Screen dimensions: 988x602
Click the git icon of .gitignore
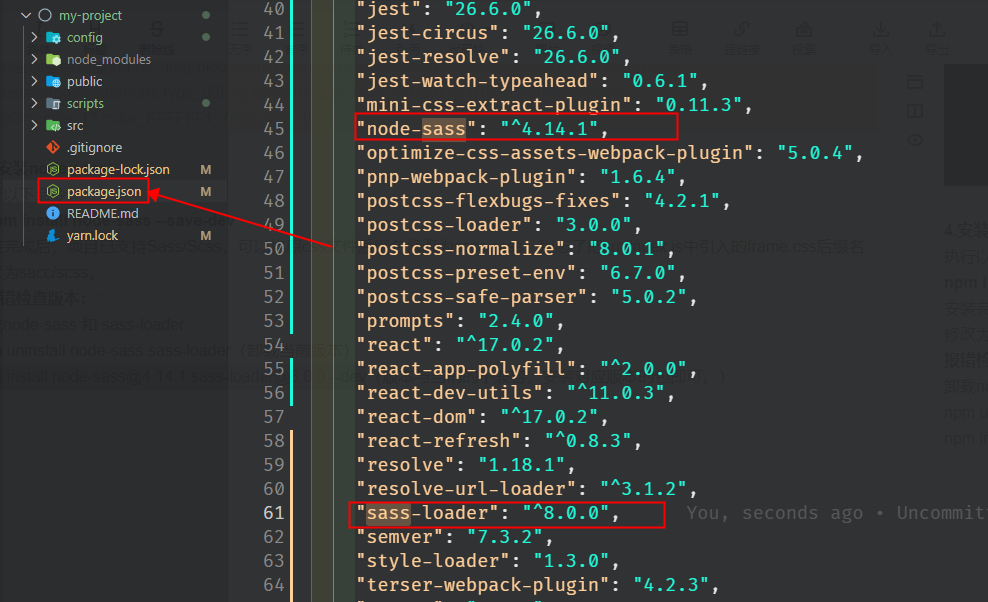tap(53, 148)
